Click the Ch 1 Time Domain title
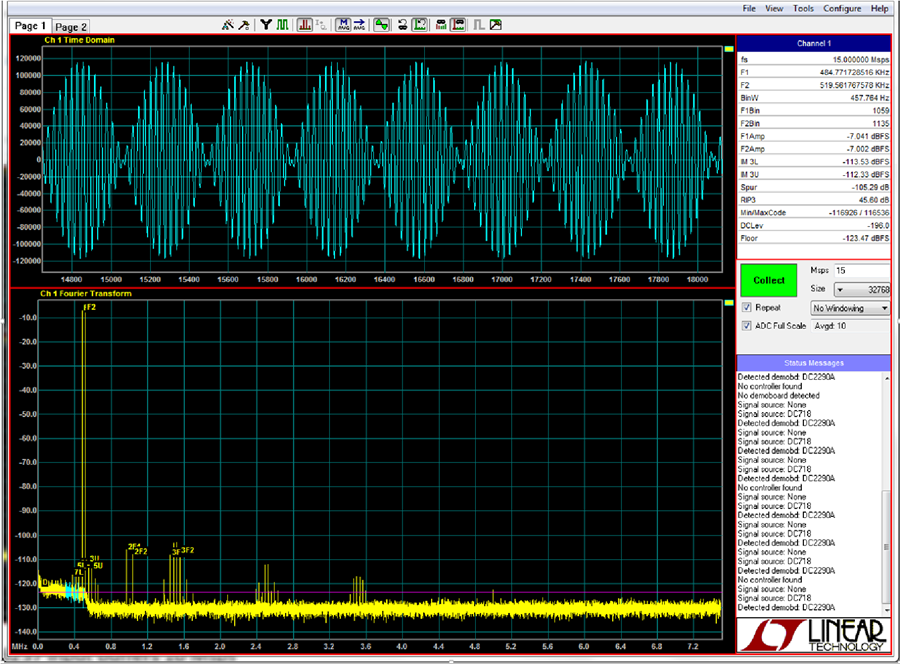Viewport: 900px width, 664px height. coord(79,40)
